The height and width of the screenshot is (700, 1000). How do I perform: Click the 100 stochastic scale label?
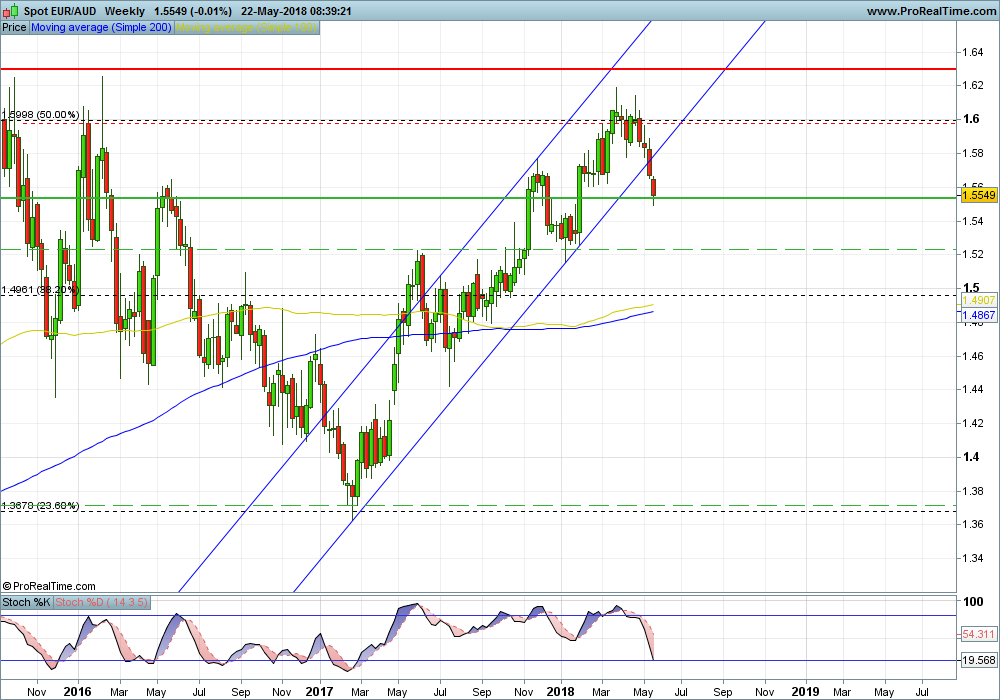coord(973,601)
